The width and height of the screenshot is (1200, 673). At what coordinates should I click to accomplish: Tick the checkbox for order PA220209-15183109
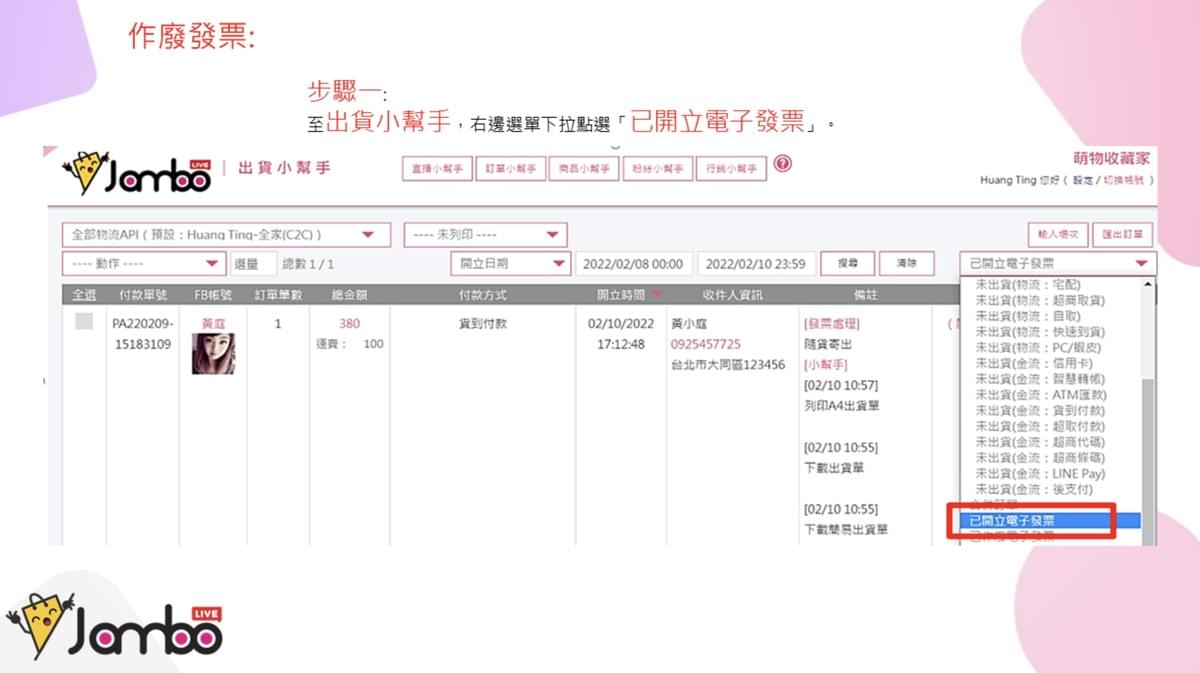[84, 322]
